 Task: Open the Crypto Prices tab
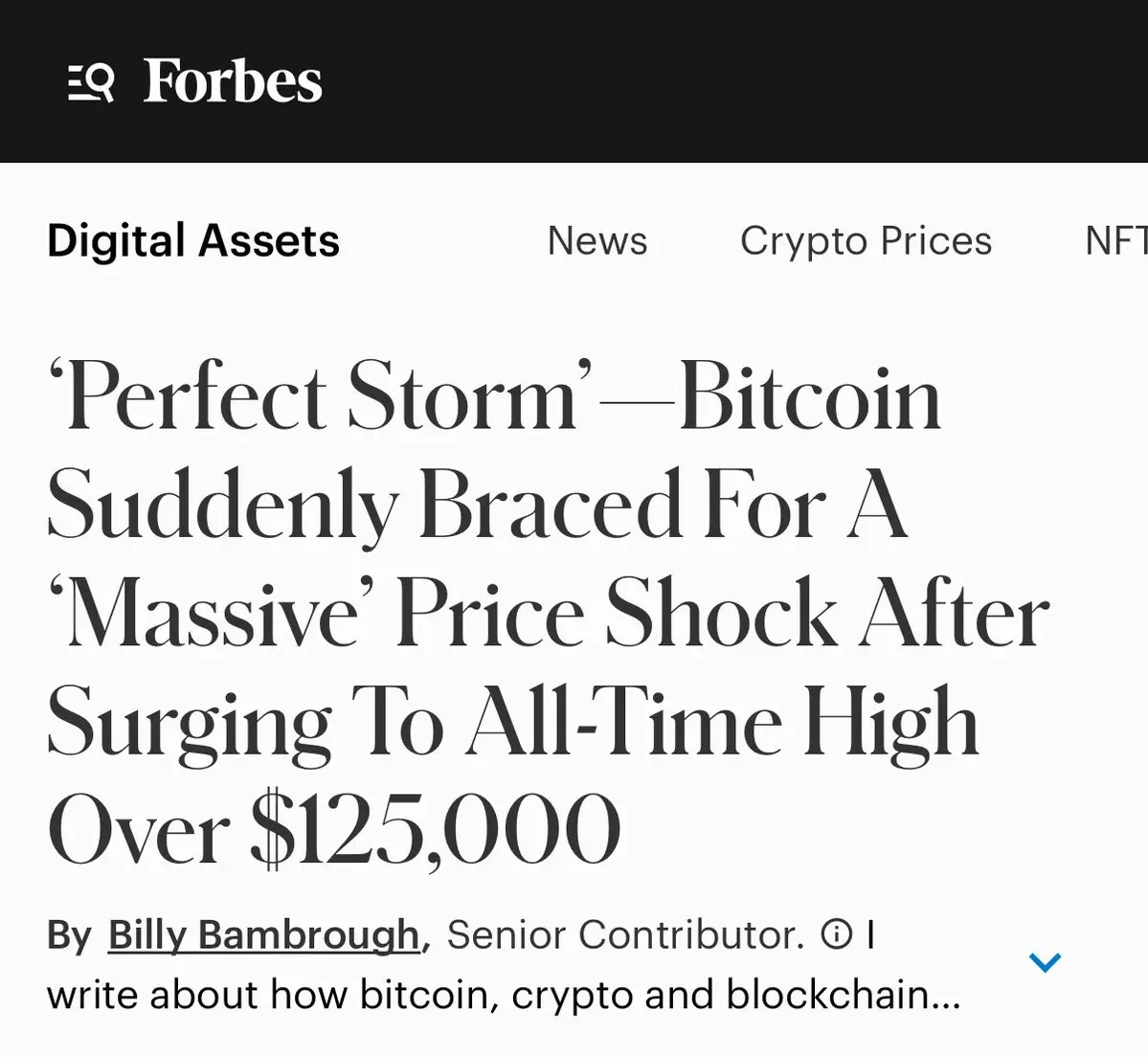click(866, 241)
